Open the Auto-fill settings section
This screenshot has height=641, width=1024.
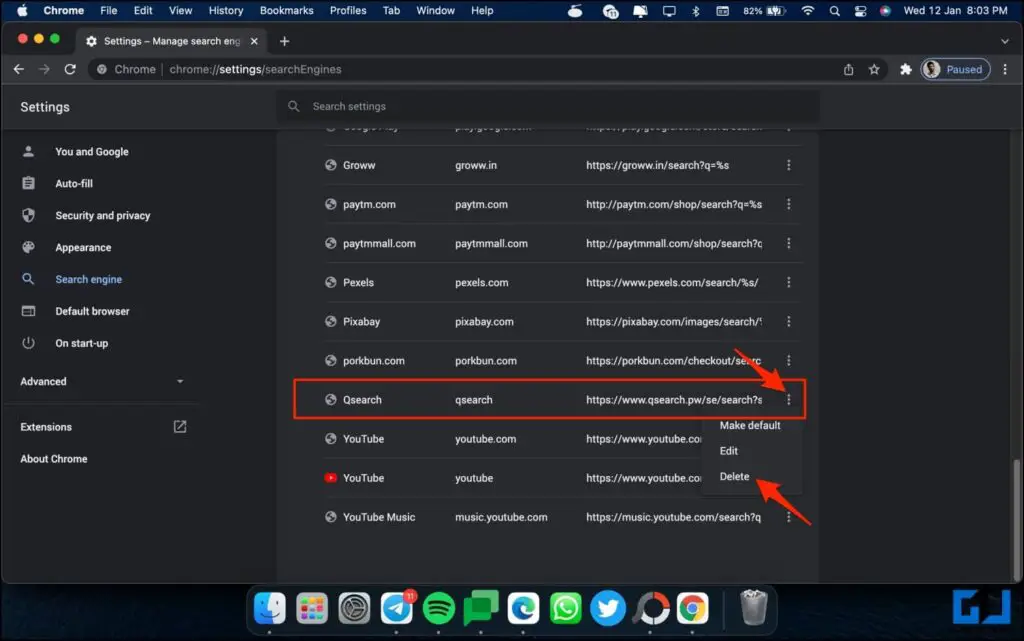coord(74,183)
